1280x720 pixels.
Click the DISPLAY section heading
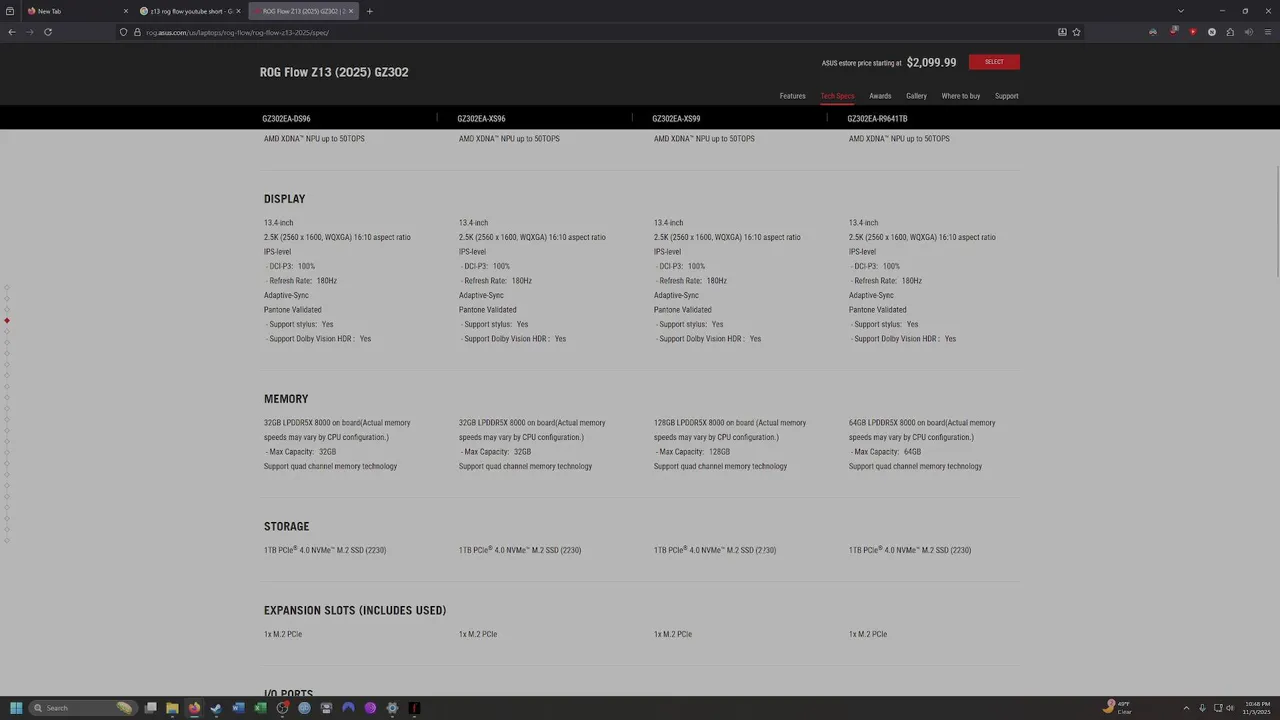tap(285, 199)
